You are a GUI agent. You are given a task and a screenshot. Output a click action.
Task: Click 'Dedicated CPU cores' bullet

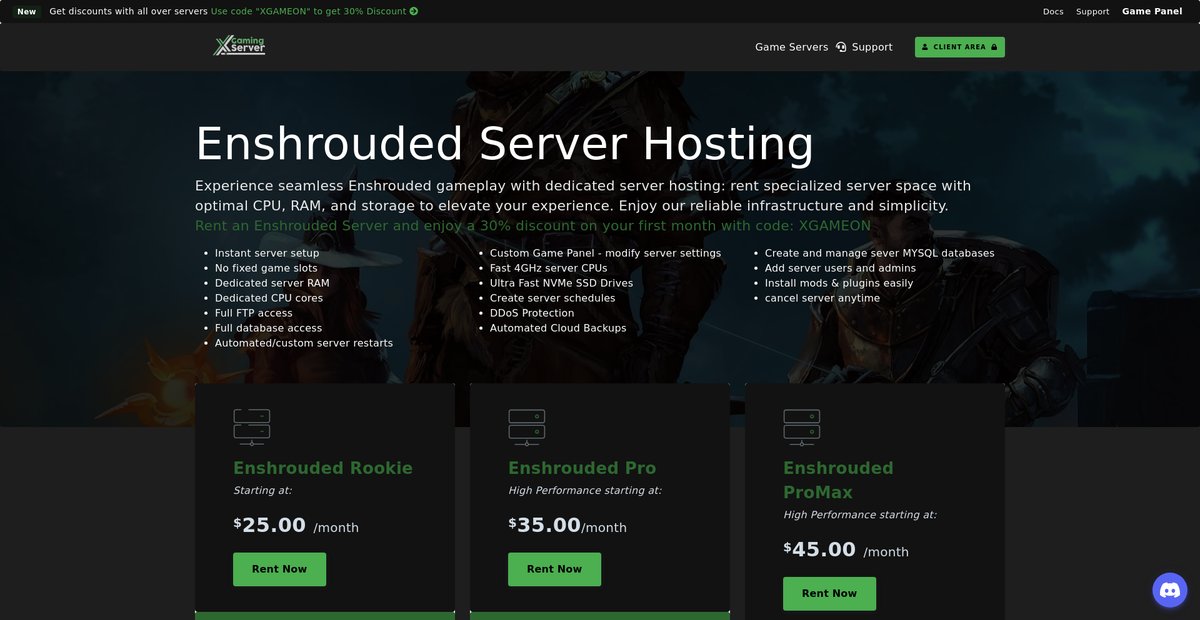click(269, 298)
